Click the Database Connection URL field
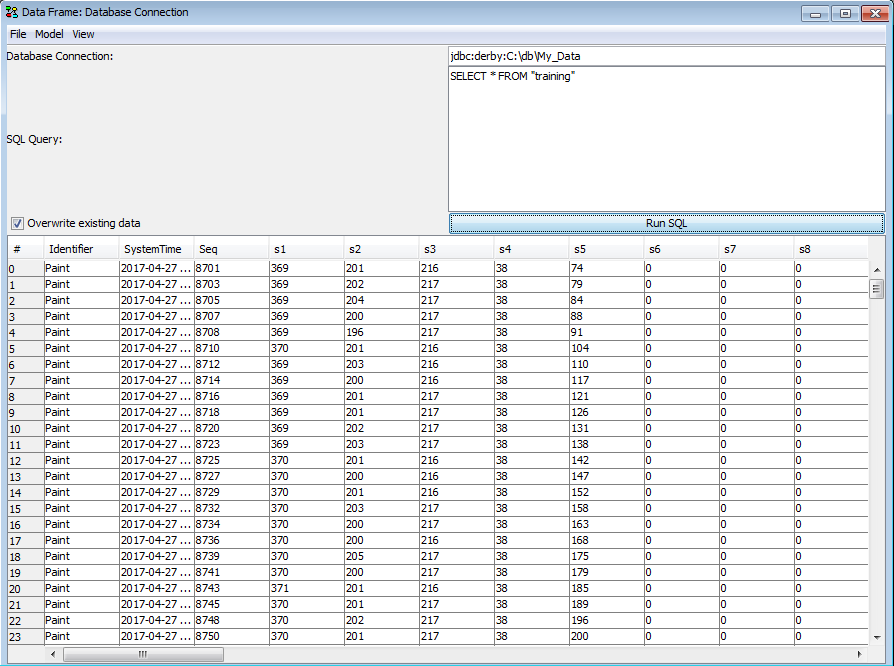The width and height of the screenshot is (894, 666). pos(667,56)
